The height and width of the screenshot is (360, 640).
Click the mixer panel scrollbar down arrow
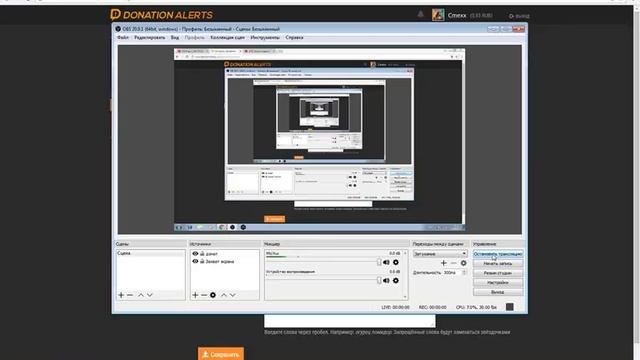coord(405,297)
